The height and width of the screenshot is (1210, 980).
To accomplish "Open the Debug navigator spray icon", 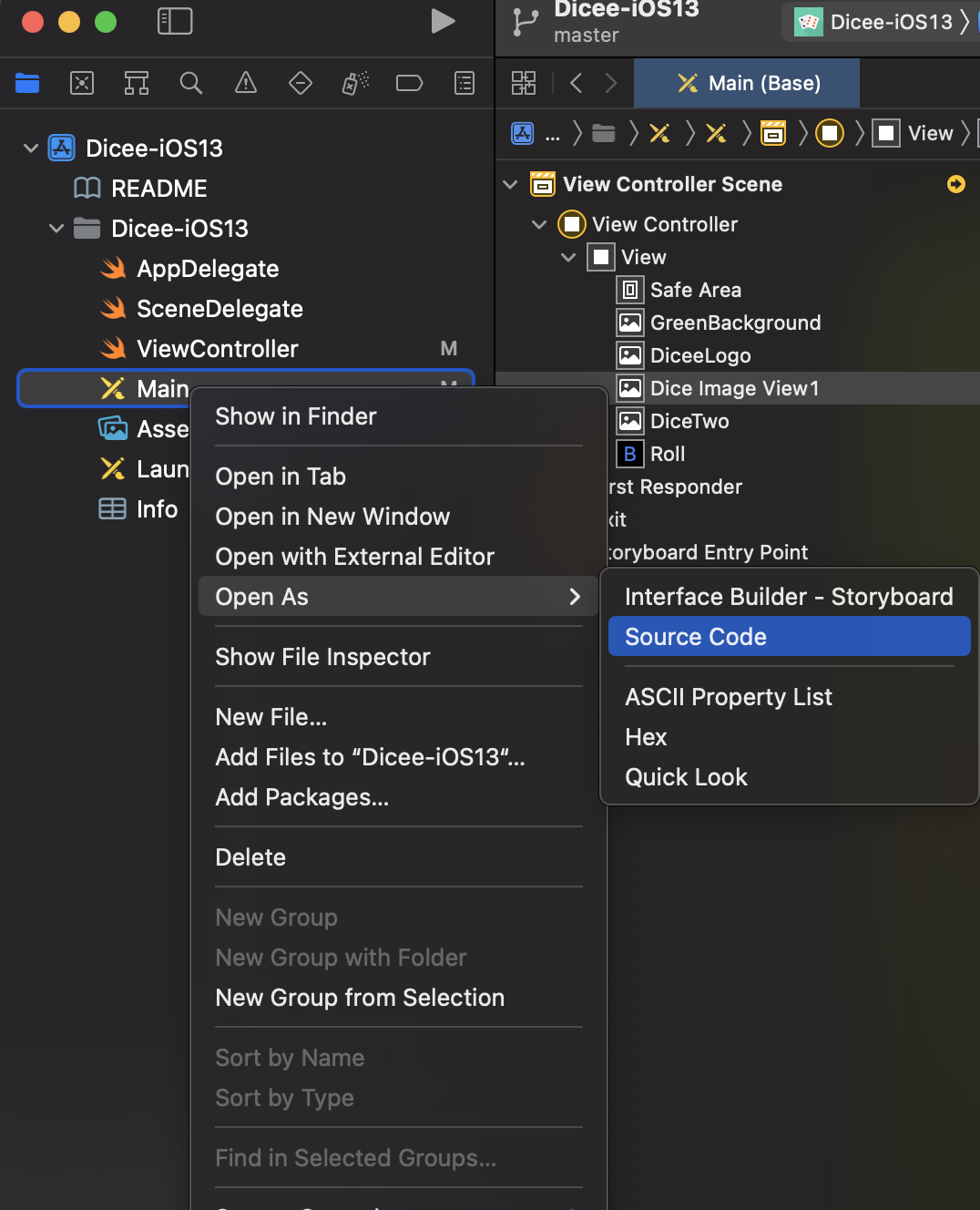I will click(355, 84).
